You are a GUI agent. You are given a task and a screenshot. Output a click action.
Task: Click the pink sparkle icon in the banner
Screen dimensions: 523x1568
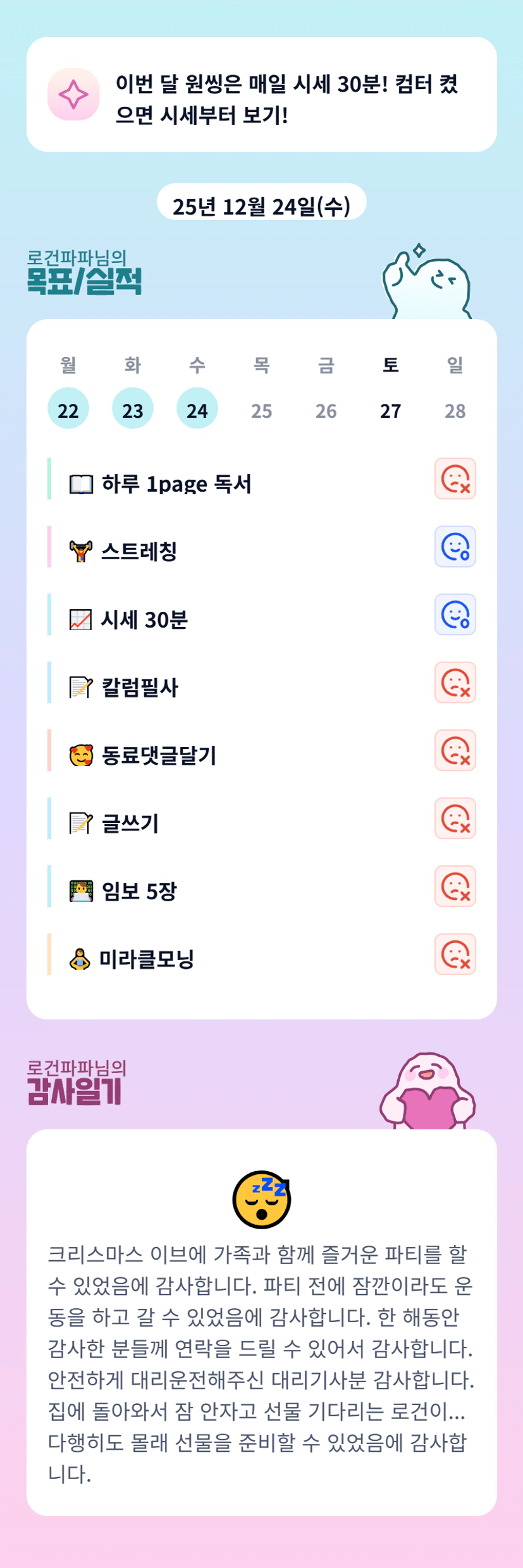73,94
